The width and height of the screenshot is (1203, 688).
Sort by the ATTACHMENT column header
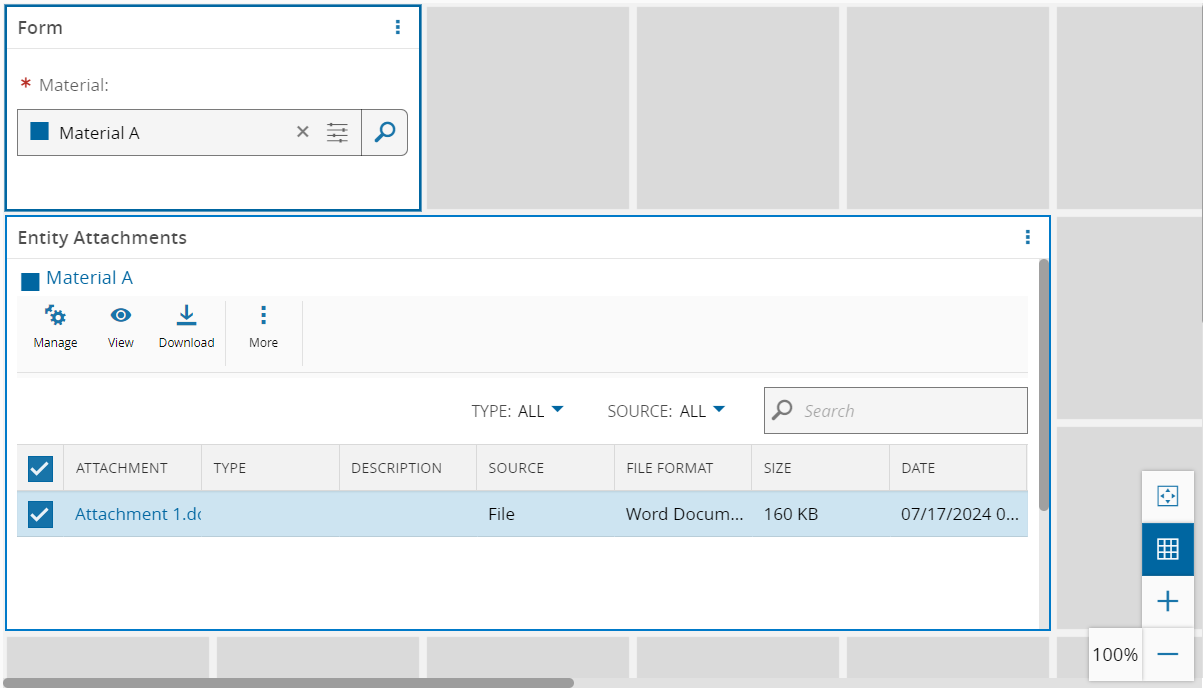pyautogui.click(x=132, y=468)
